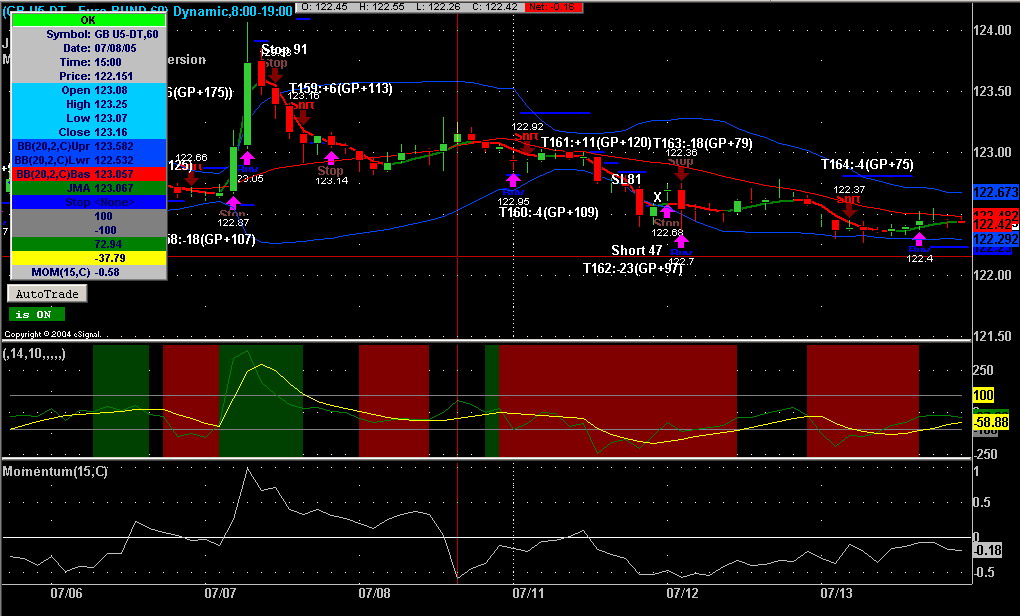Click the magenta buy arrow above 122.4
The image size is (1020, 616).
click(x=919, y=239)
